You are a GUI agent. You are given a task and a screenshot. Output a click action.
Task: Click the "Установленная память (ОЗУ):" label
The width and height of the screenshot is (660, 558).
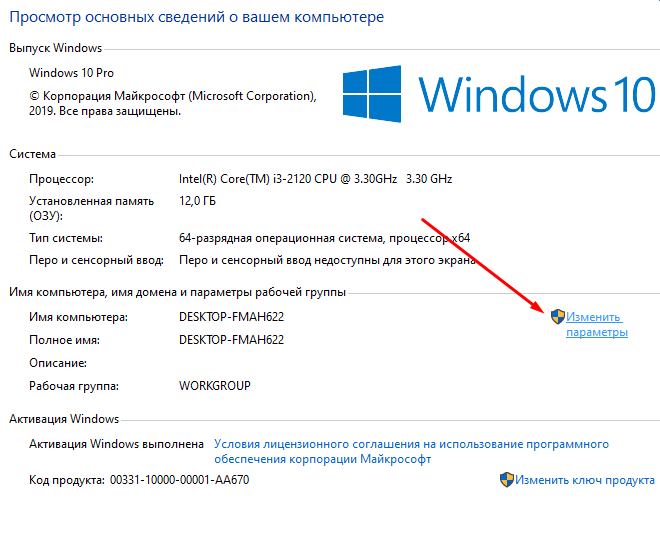[91, 208]
